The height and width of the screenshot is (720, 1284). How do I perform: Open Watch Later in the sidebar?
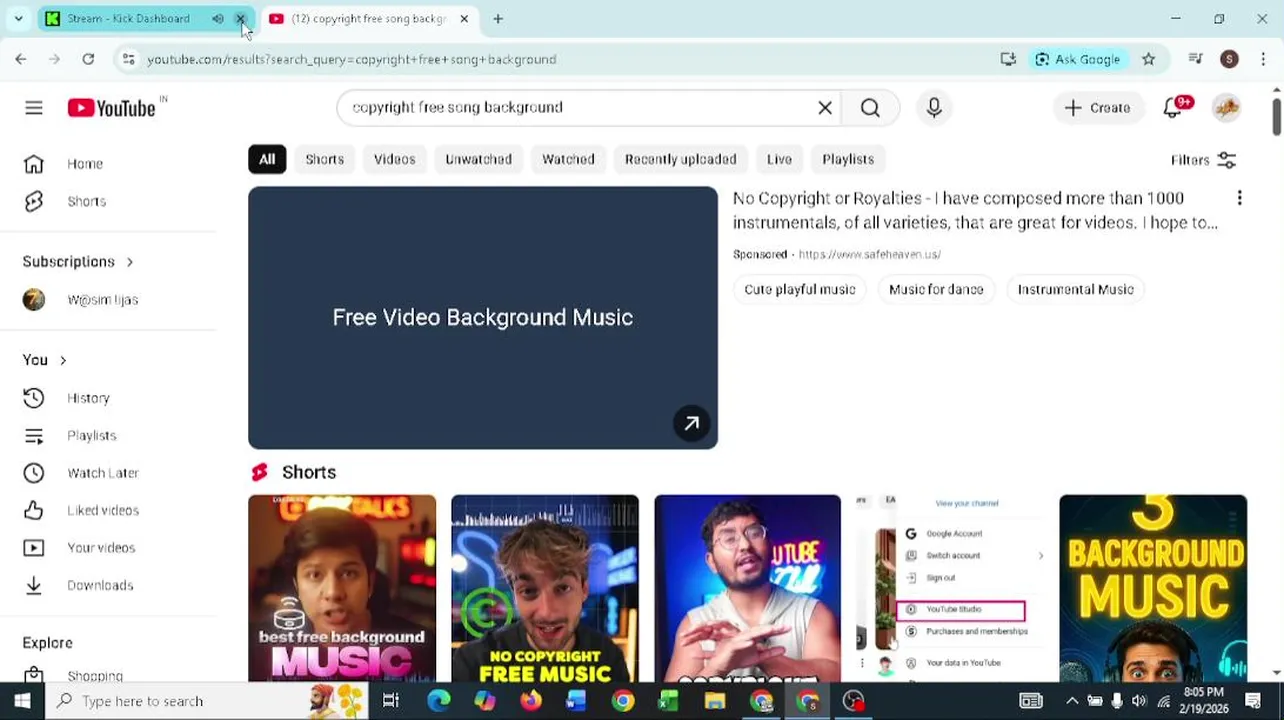[108, 473]
